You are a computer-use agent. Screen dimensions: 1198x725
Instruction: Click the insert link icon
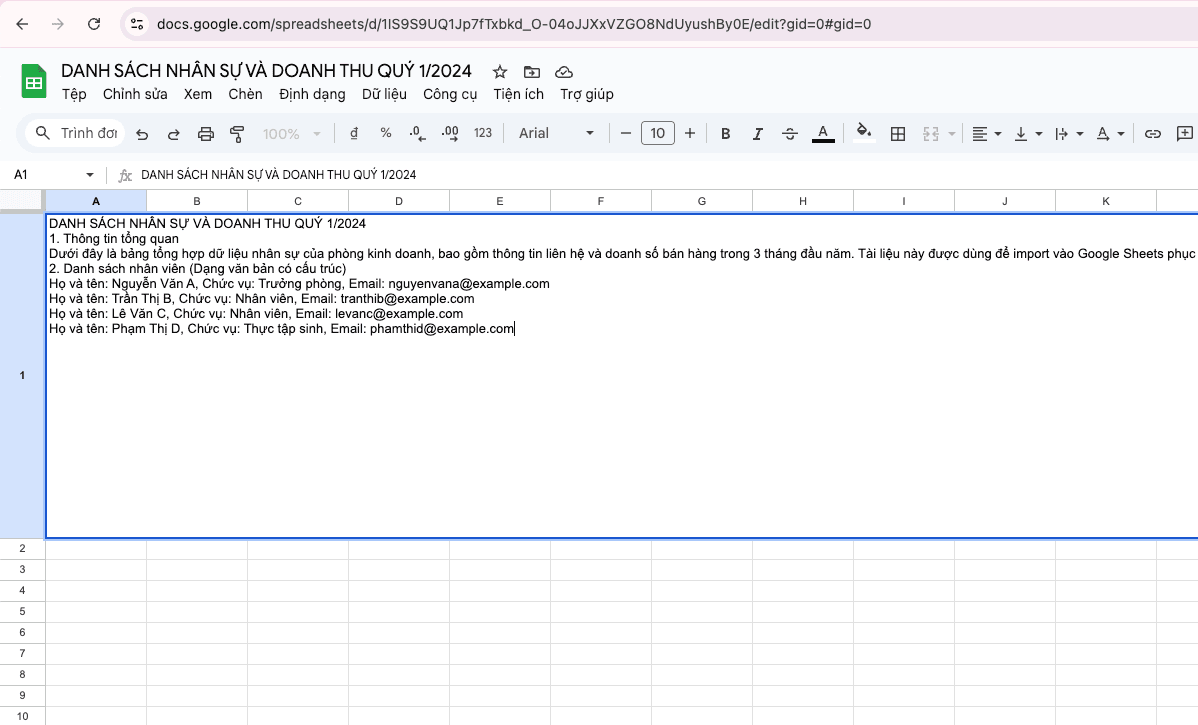[1153, 134]
